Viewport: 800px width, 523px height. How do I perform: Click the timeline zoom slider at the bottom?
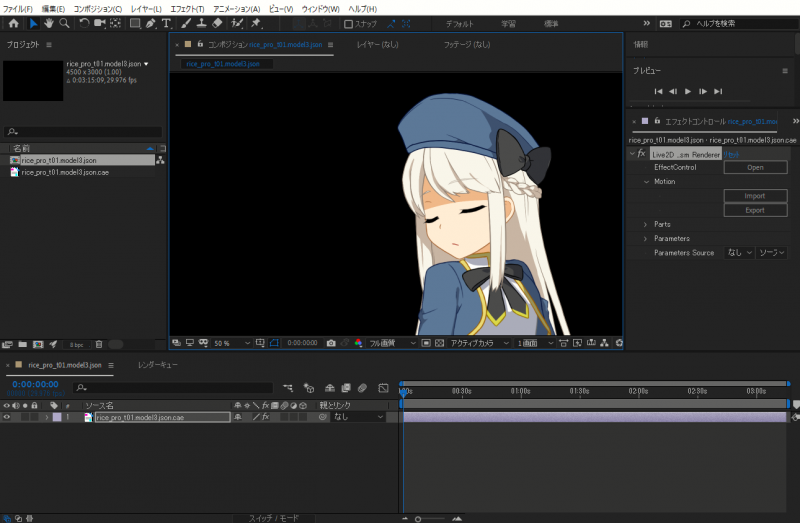point(430,519)
